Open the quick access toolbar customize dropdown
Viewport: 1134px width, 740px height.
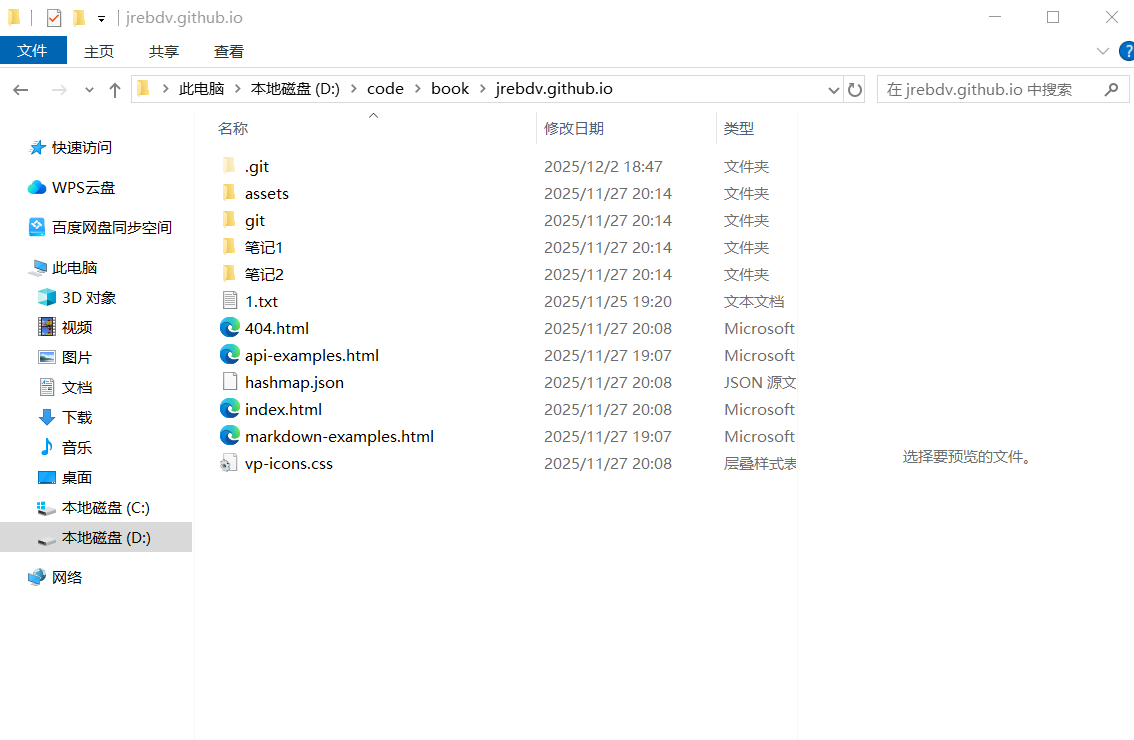[101, 19]
